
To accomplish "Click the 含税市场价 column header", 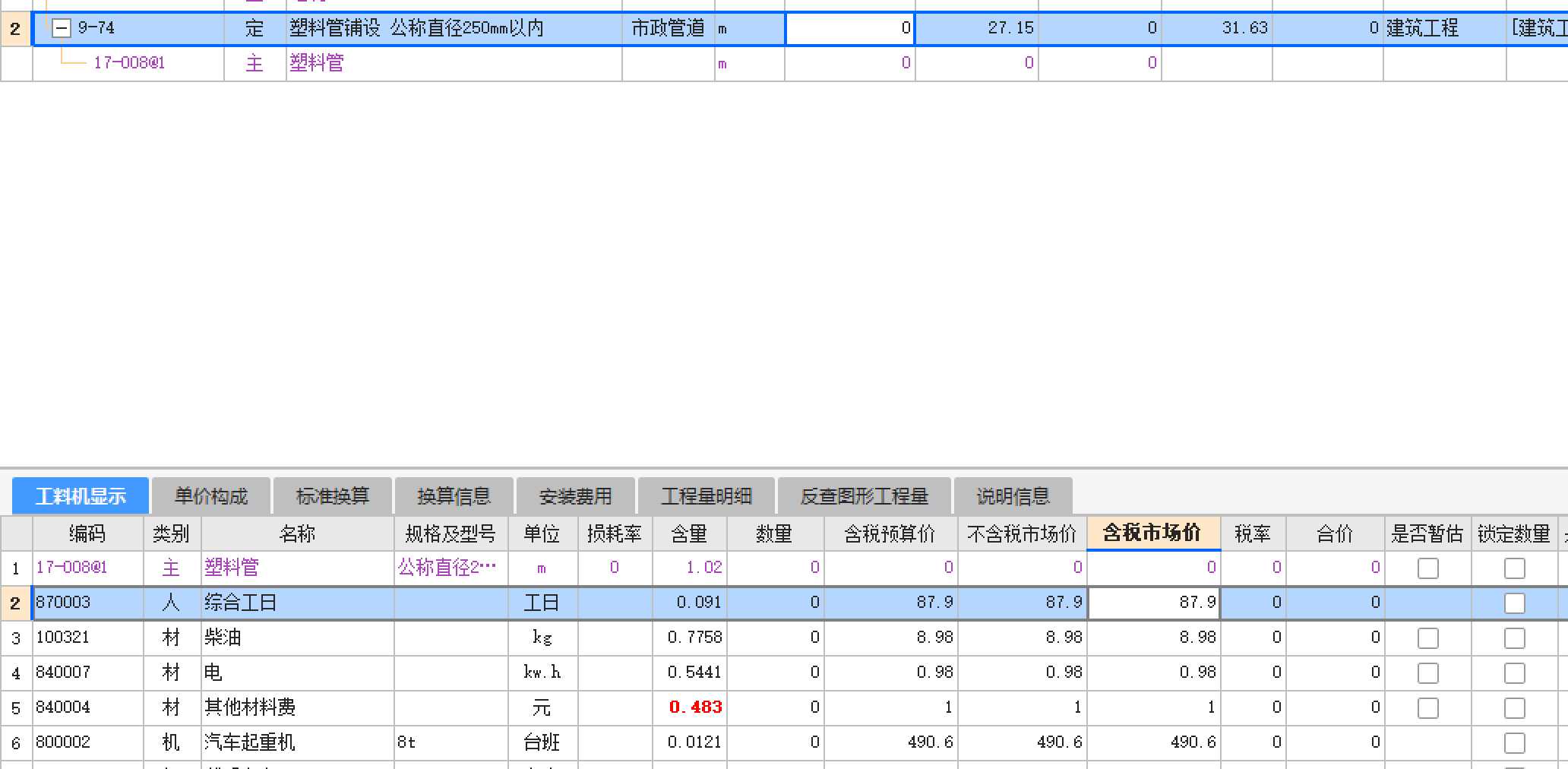I will click(1154, 533).
